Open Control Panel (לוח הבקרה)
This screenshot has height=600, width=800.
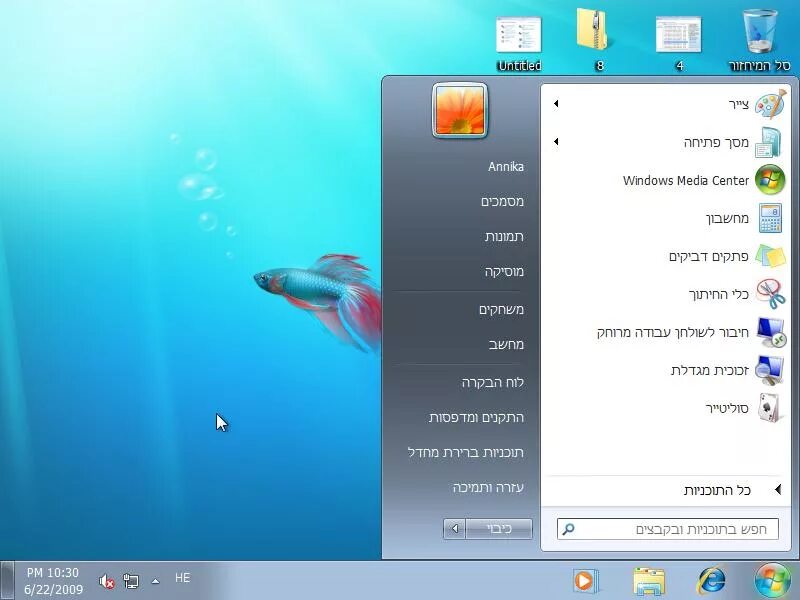coord(493,382)
